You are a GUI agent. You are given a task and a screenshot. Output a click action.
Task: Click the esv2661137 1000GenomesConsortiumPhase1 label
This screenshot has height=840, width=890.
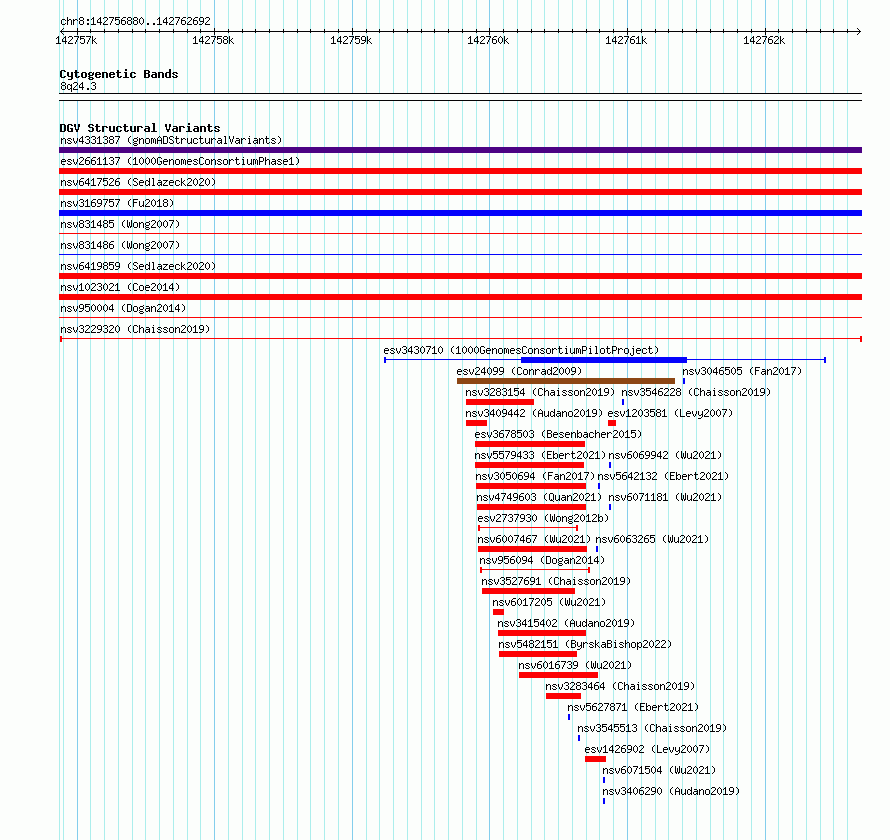(x=180, y=161)
